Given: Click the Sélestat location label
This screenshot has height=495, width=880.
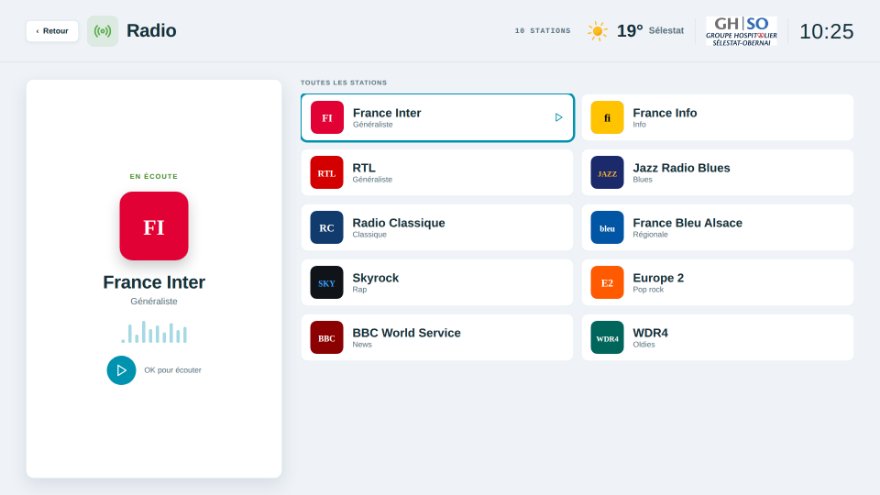Looking at the screenshot, I should click(666, 31).
